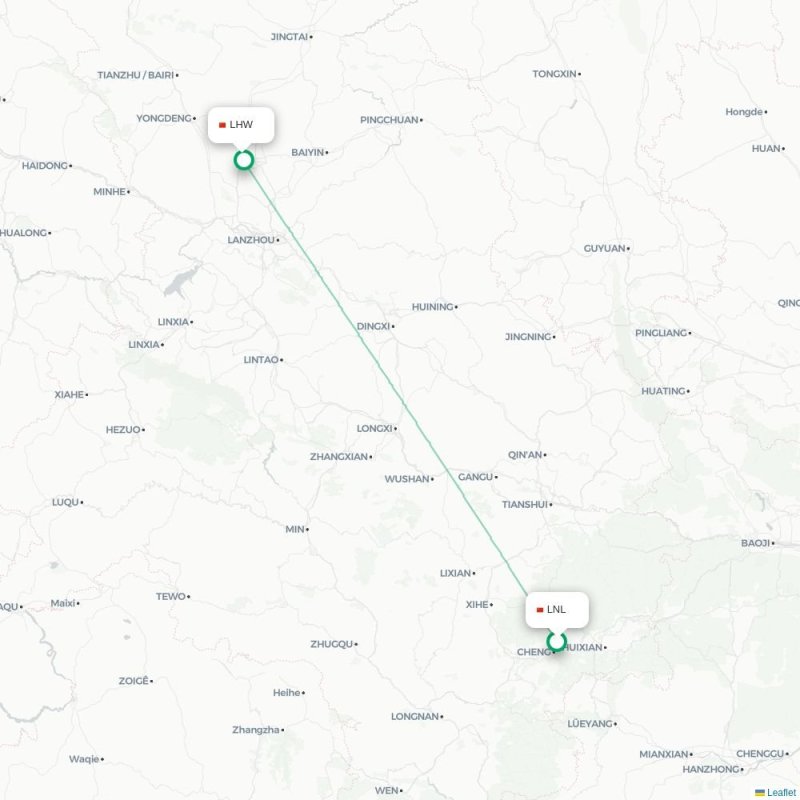Click the TIANSHUI city label

point(527,505)
